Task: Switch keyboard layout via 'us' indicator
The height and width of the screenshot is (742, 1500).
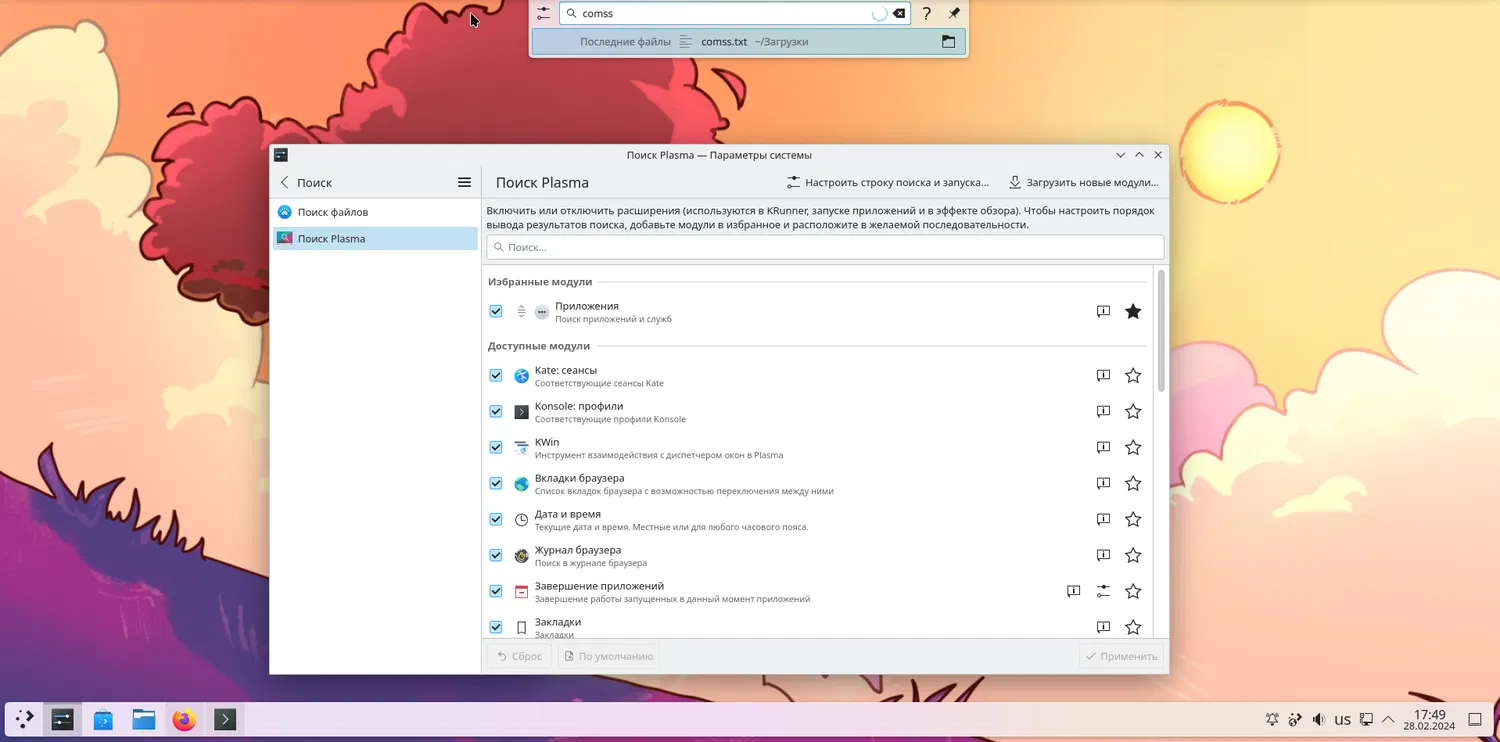Action: 1342,719
